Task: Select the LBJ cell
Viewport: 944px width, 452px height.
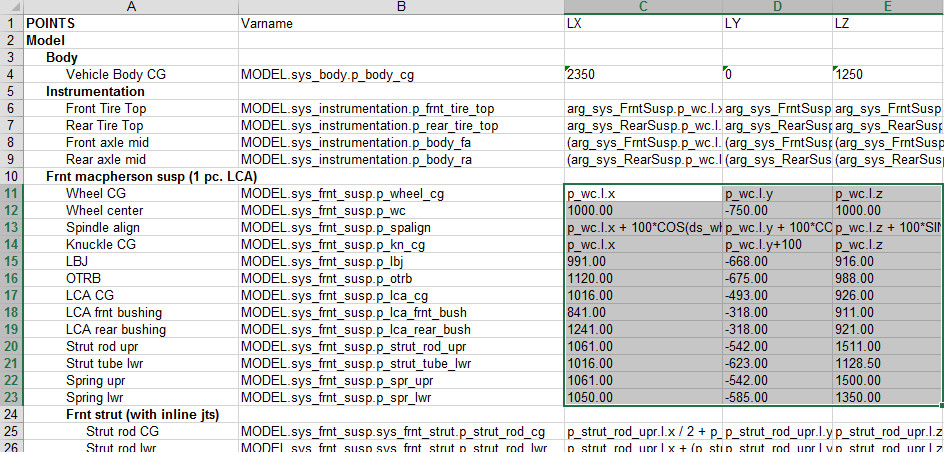Action: point(131,262)
